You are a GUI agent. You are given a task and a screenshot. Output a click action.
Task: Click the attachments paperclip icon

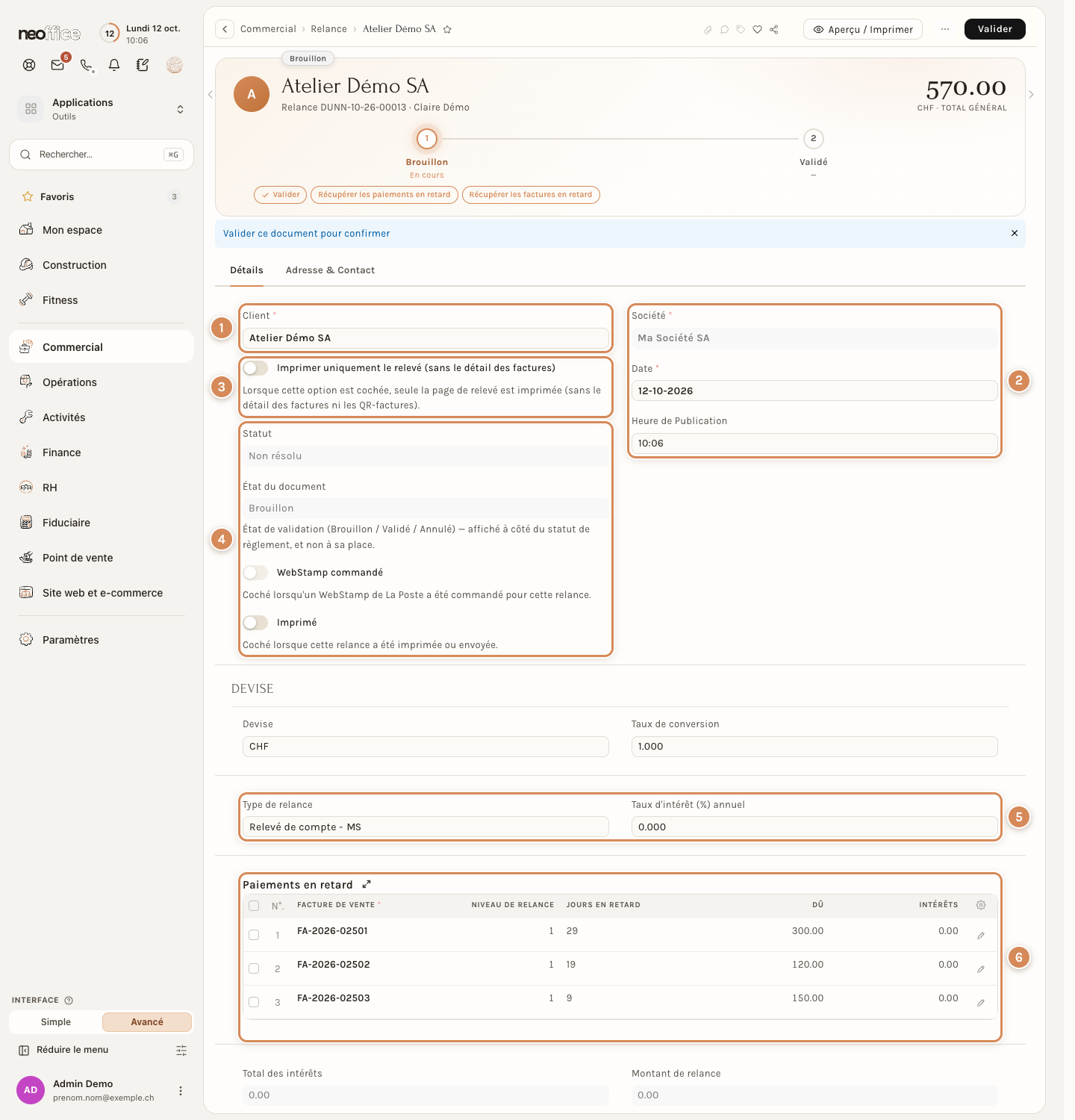coord(708,30)
